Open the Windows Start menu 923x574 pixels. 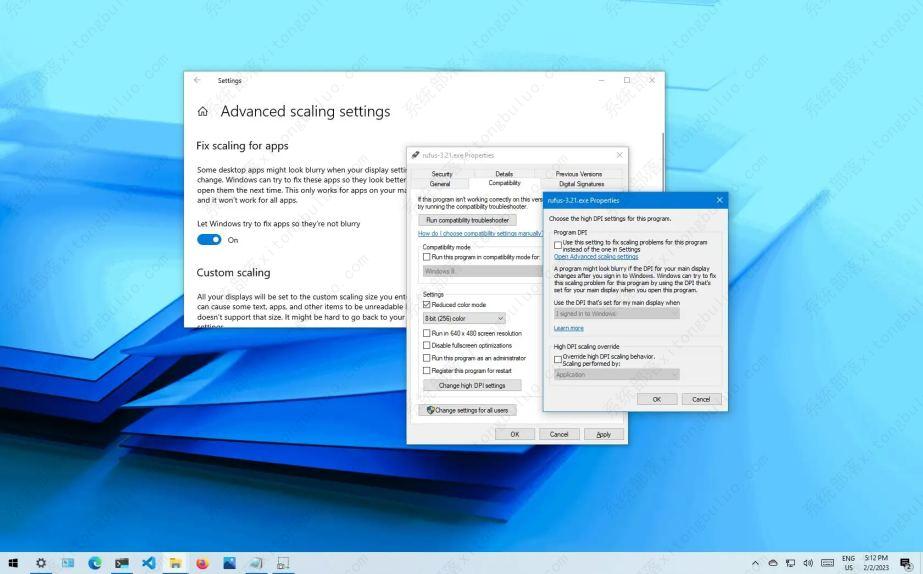point(13,563)
